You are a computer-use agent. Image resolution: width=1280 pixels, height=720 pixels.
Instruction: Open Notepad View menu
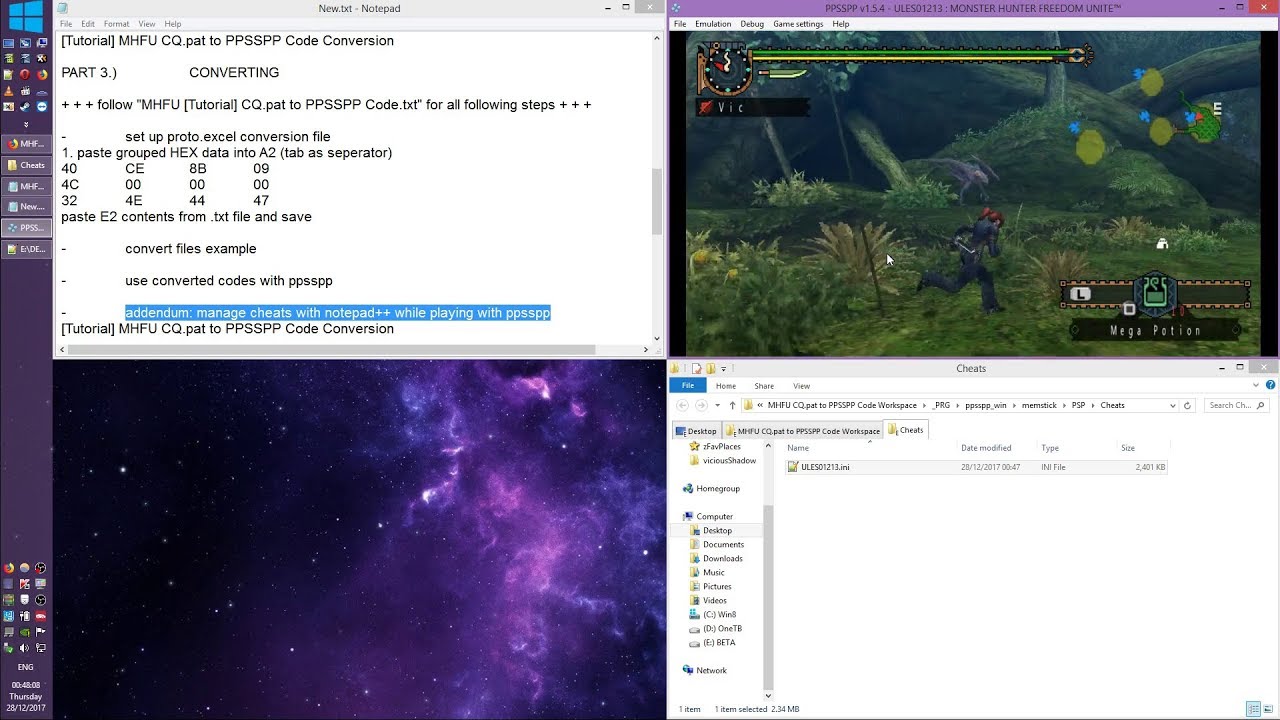(x=146, y=24)
